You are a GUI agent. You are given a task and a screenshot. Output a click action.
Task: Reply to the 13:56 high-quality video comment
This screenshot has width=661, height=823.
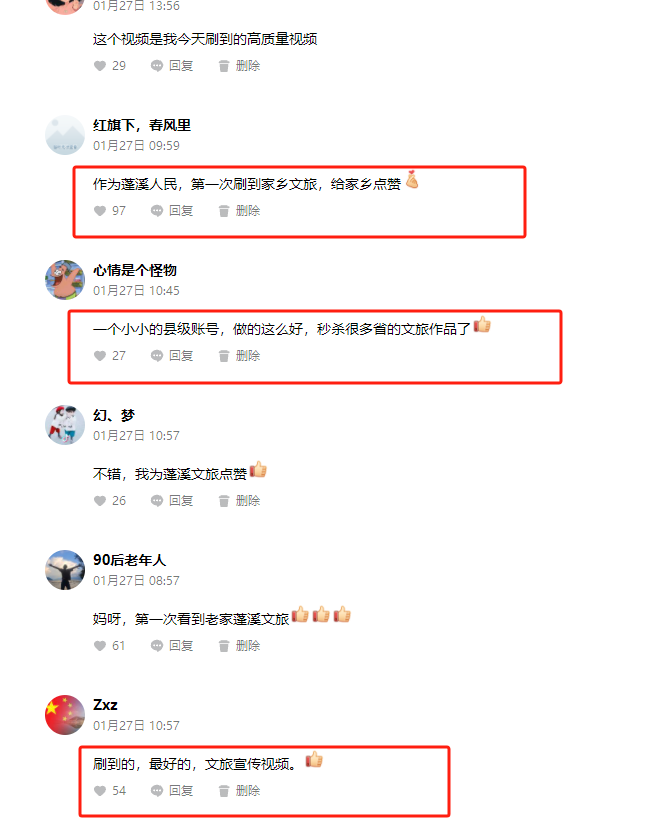172,66
